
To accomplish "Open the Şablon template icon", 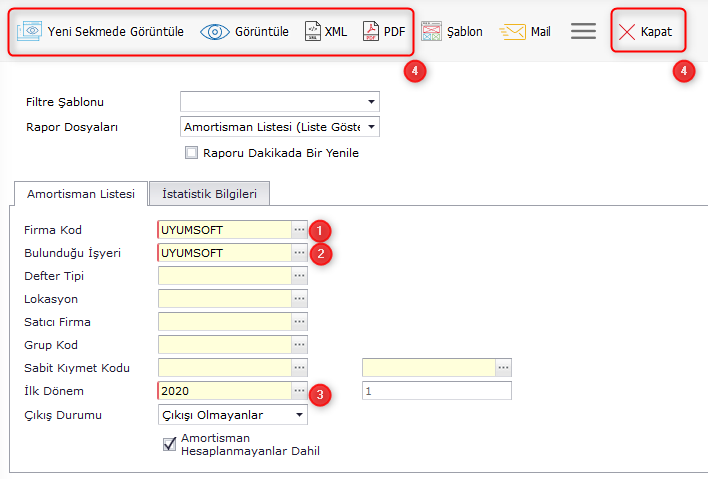I will pos(432,32).
